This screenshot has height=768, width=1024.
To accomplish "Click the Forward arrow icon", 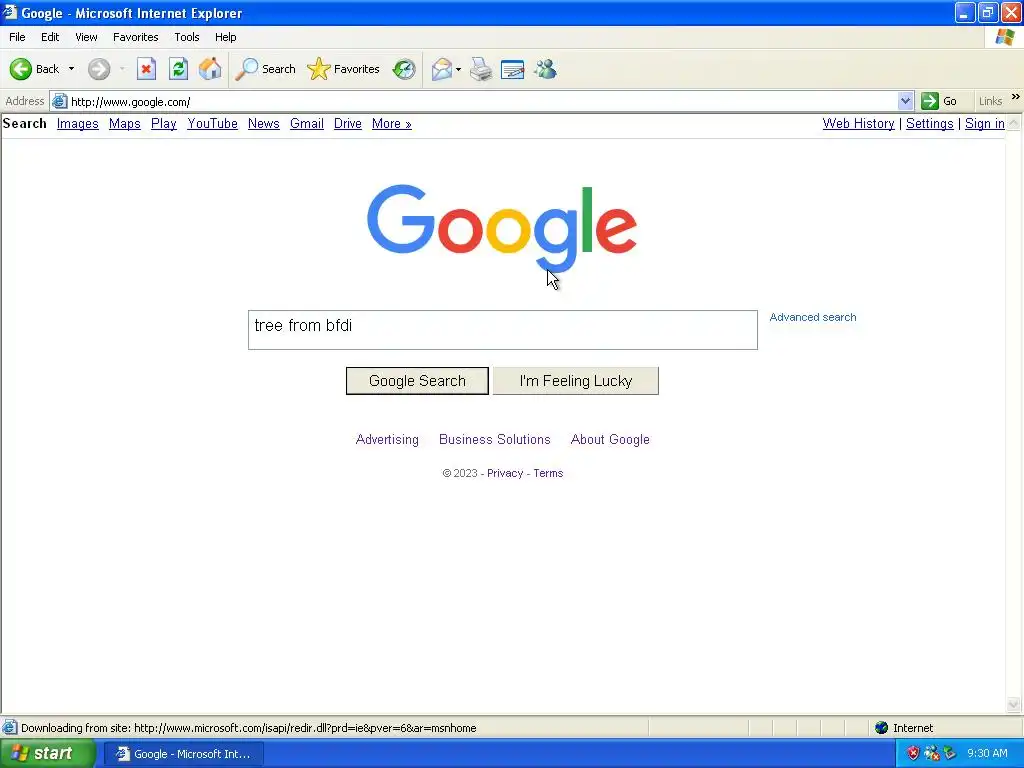I will coord(99,69).
